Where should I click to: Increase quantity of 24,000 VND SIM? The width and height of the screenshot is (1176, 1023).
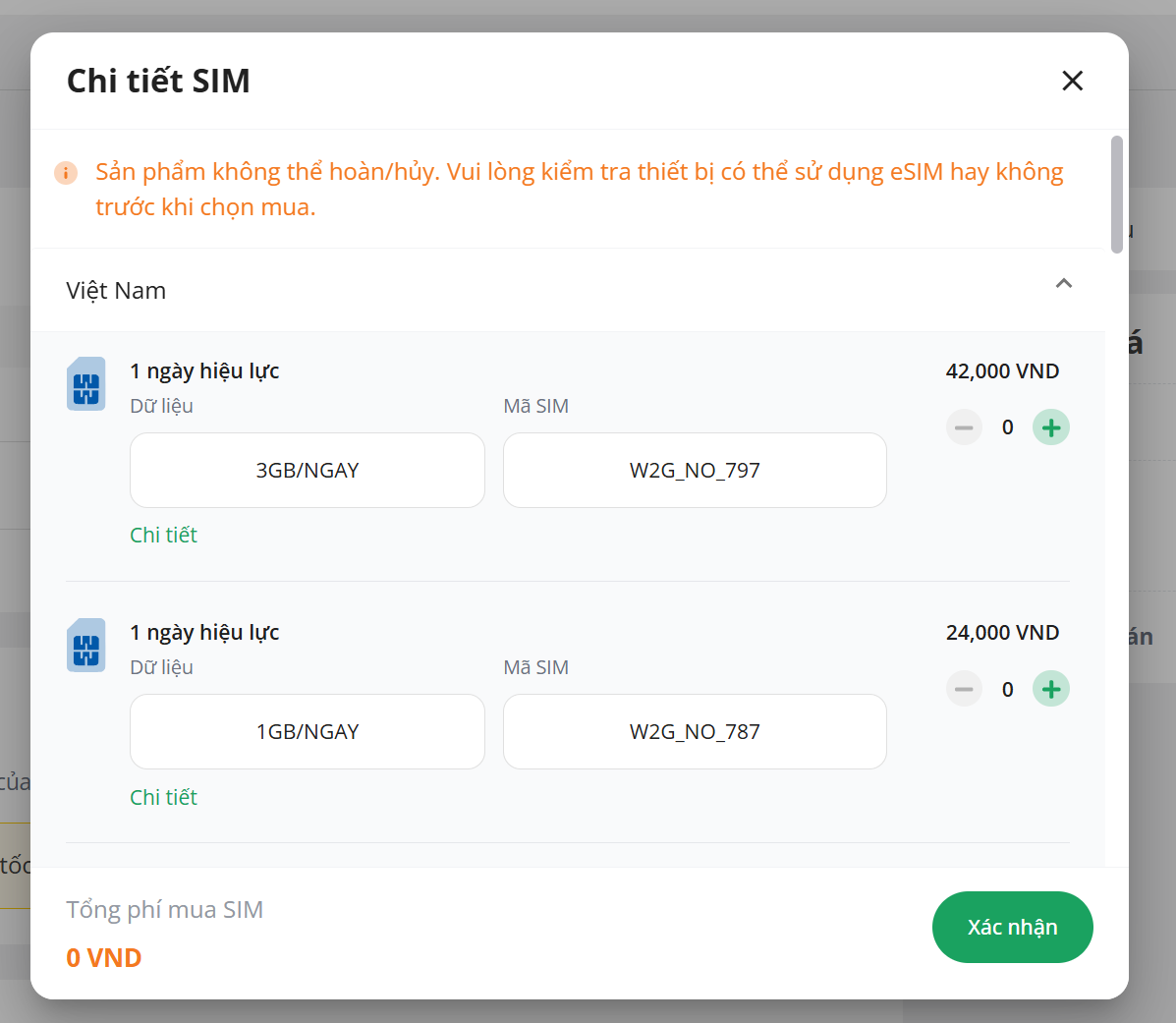click(1050, 689)
